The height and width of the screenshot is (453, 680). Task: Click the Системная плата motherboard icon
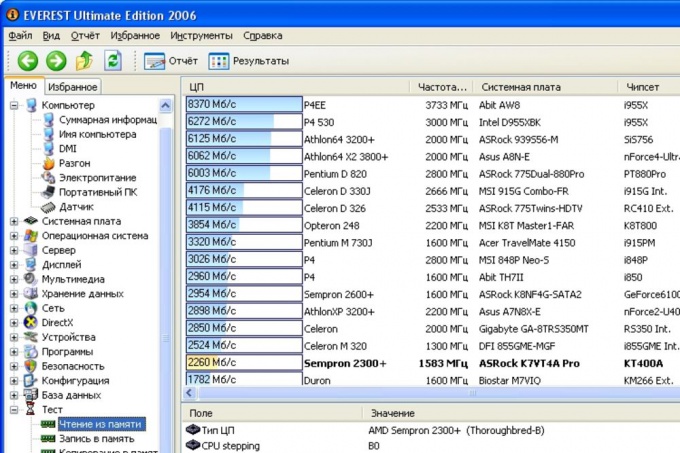tap(31, 221)
